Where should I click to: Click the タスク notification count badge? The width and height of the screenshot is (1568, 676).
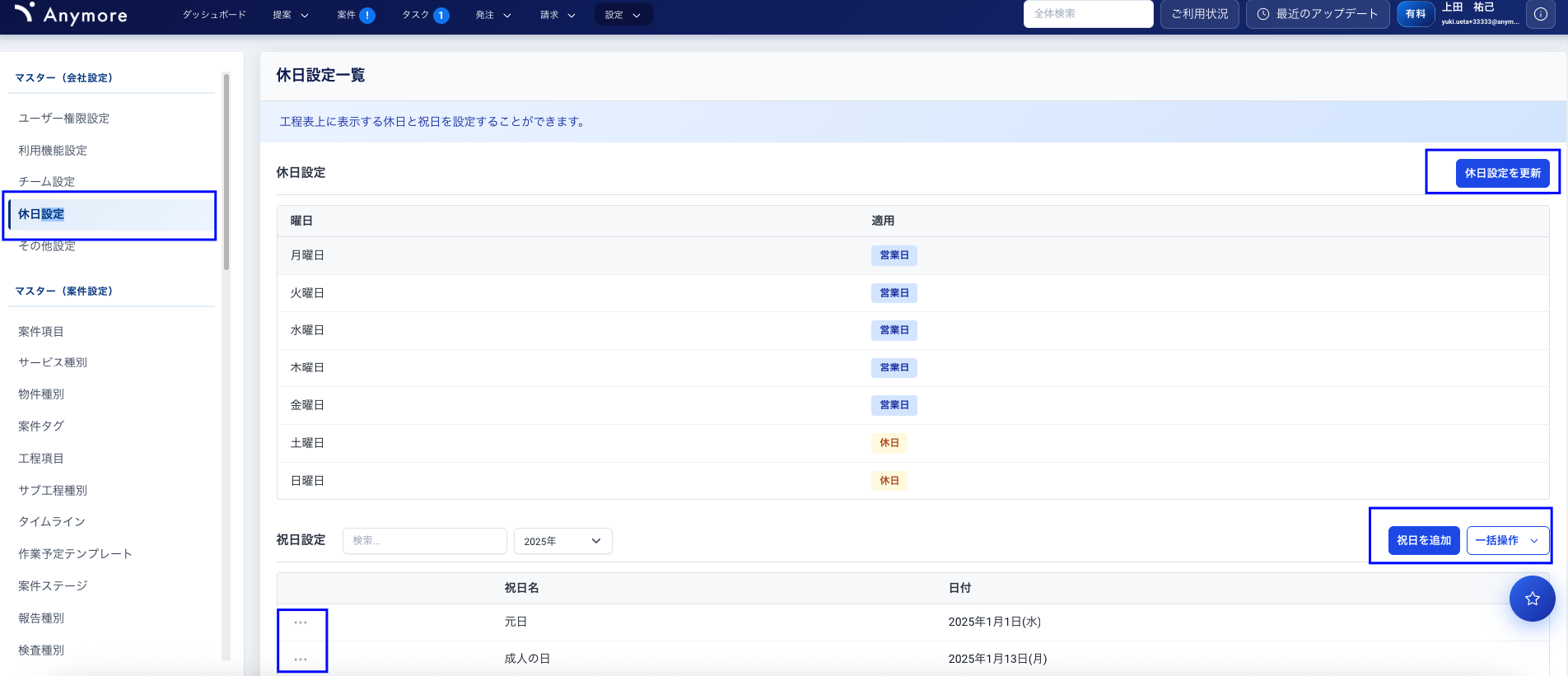tap(441, 15)
